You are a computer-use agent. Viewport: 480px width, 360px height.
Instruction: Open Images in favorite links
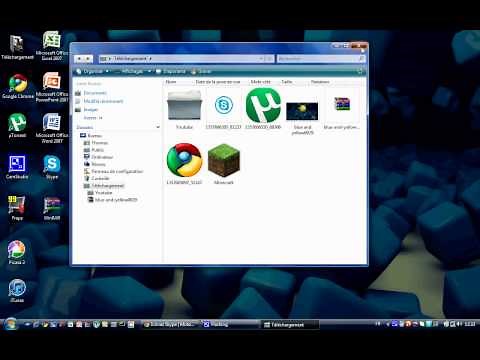[87, 110]
